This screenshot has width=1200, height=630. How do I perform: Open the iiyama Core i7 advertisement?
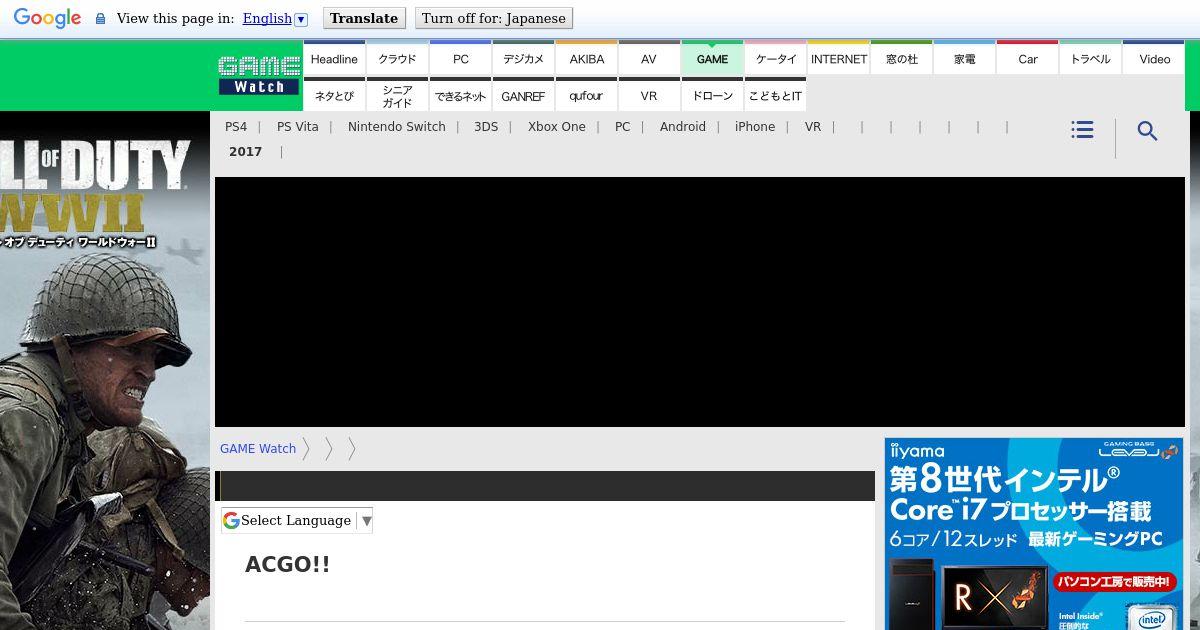[1034, 534]
